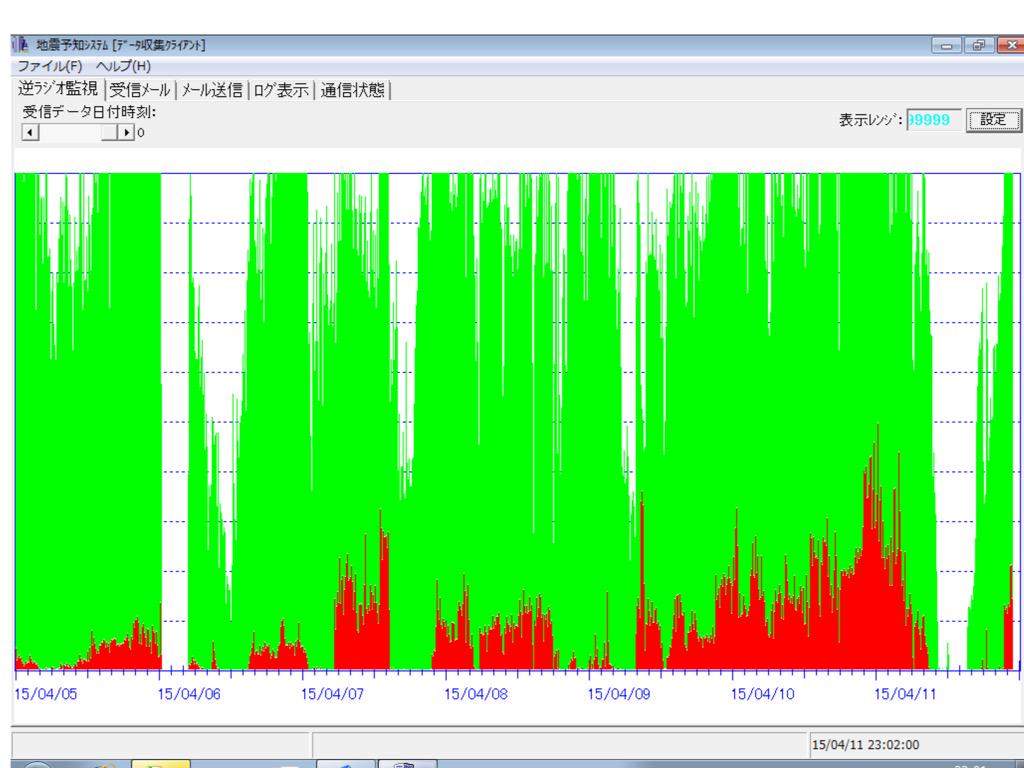Click the 15/04/06 axis label
Image resolution: width=1024 pixels, height=768 pixels.
189,694
